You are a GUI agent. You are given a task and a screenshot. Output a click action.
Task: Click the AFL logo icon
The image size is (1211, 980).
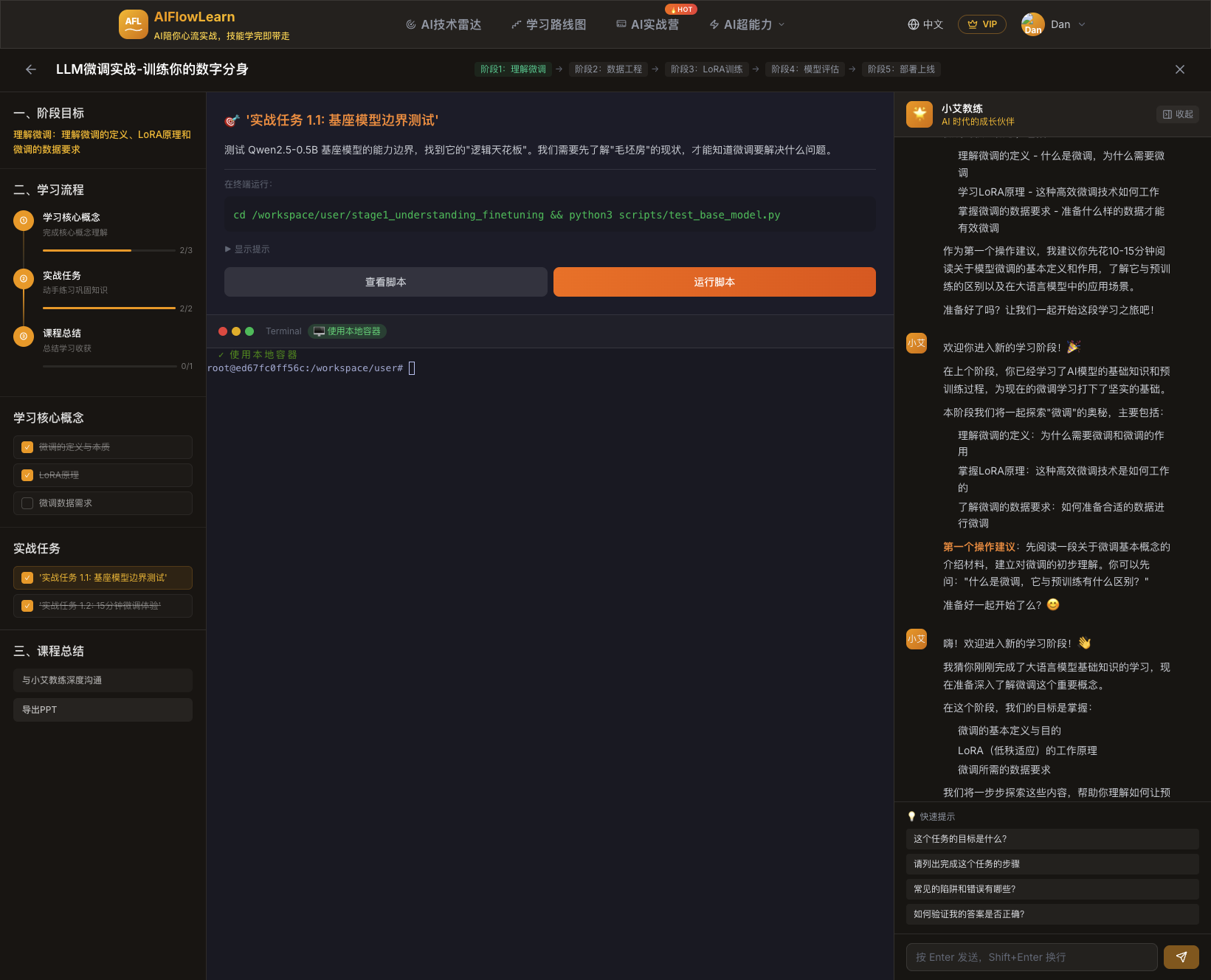point(133,24)
